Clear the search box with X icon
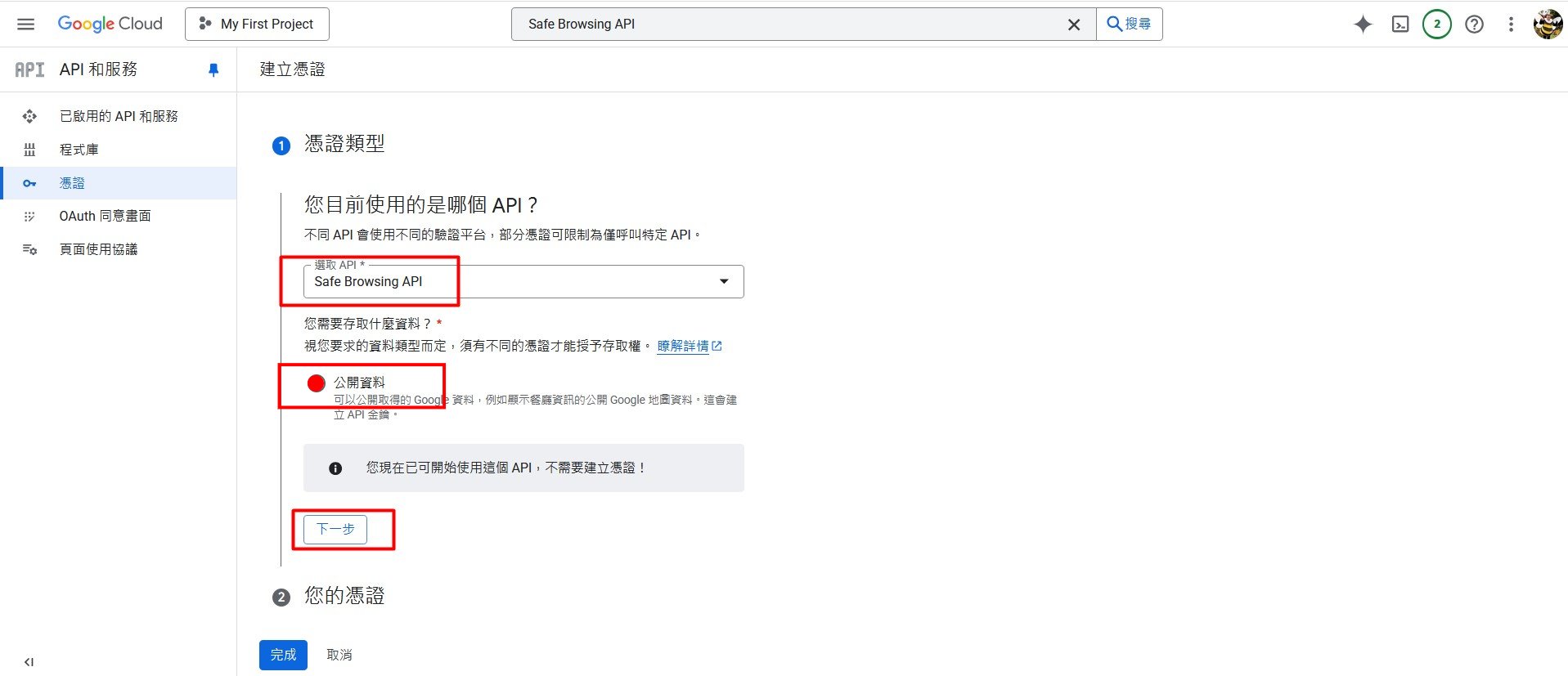 tap(1074, 25)
